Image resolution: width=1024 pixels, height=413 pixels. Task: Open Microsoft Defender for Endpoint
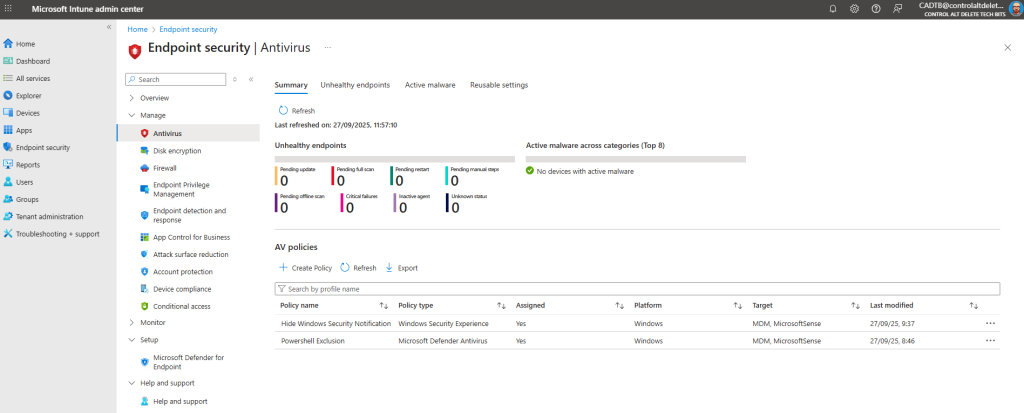(x=188, y=362)
